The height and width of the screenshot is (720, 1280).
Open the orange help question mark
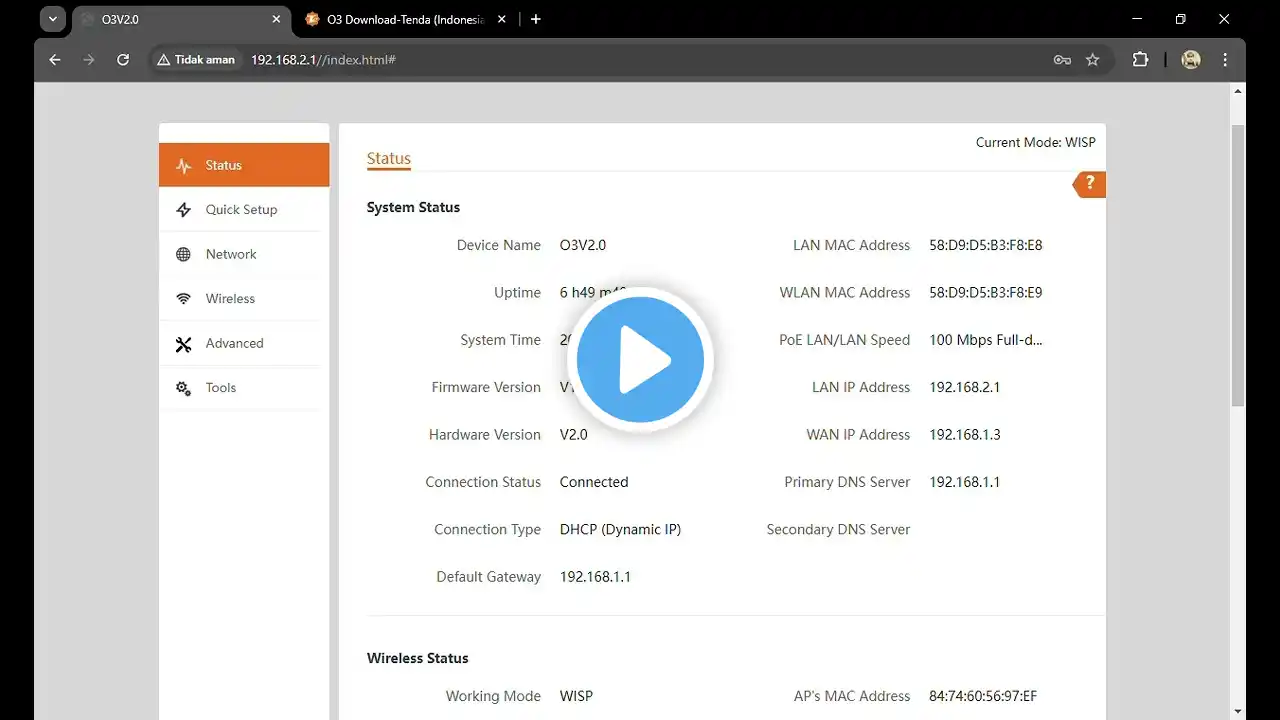(1090, 184)
